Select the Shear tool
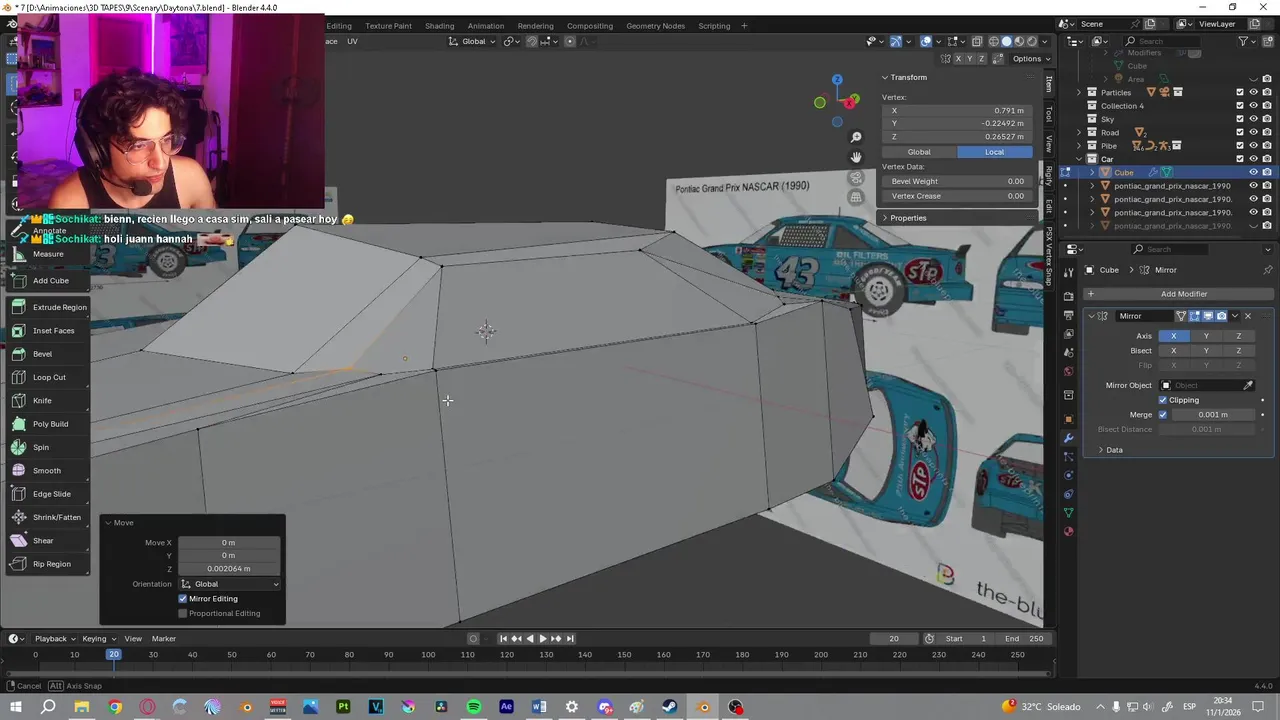The height and width of the screenshot is (720, 1280). (48, 541)
